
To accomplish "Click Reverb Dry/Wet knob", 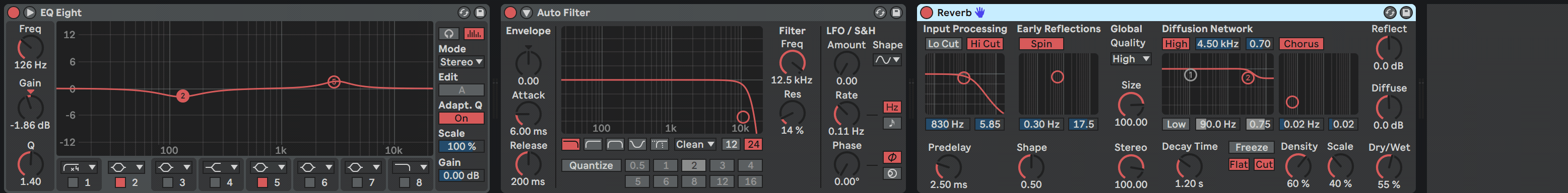I will pyautogui.click(x=1389, y=167).
